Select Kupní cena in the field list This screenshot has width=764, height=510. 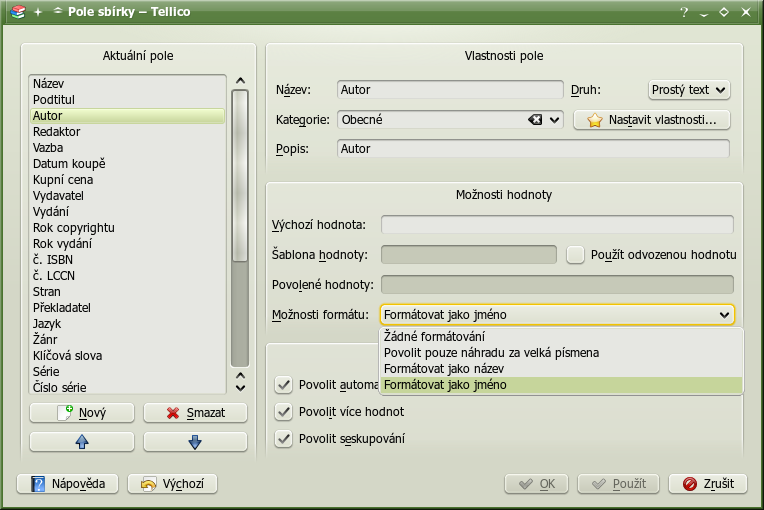click(x=127, y=180)
